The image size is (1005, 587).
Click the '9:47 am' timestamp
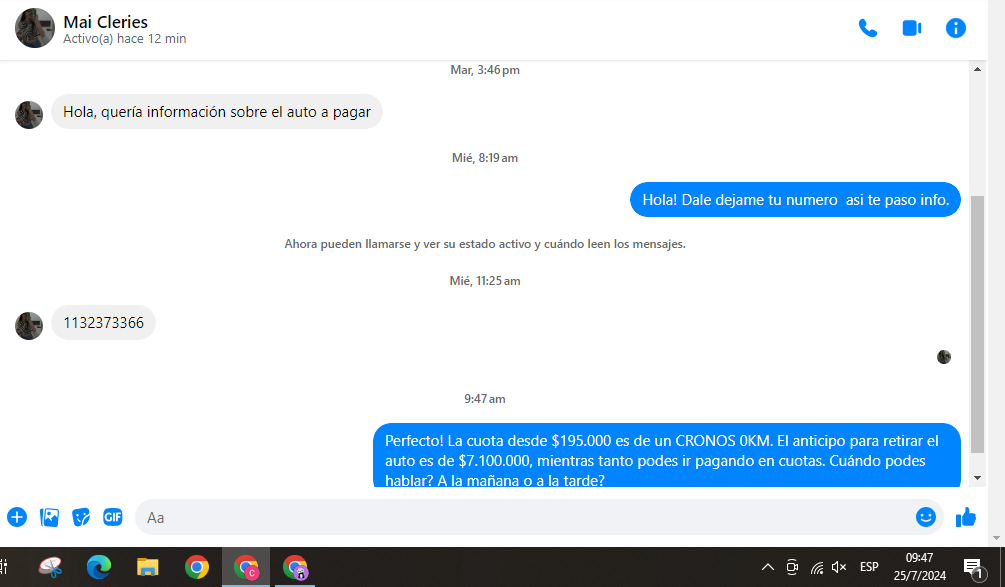485,399
